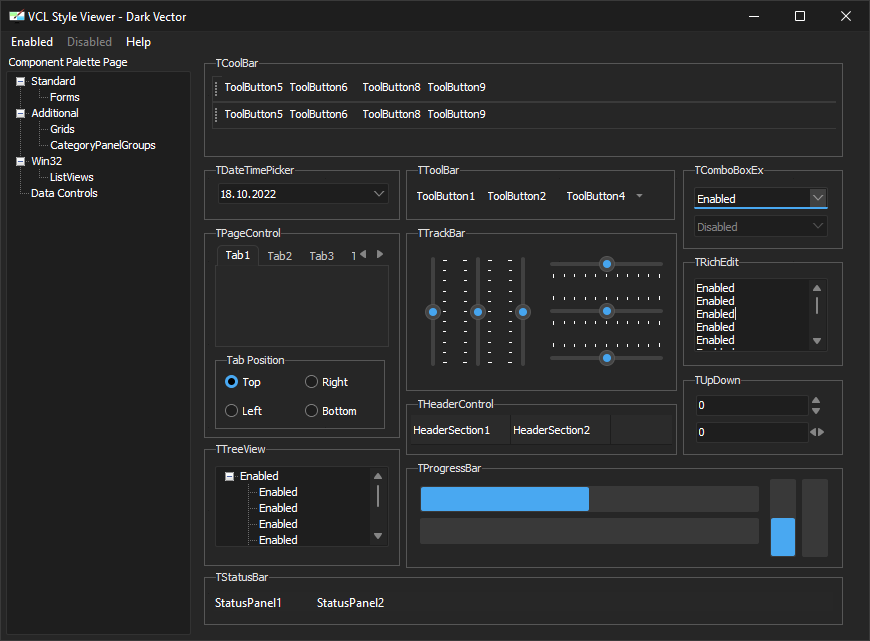Image resolution: width=870 pixels, height=641 pixels.
Task: Switch to Tab3
Action: [x=322, y=256]
